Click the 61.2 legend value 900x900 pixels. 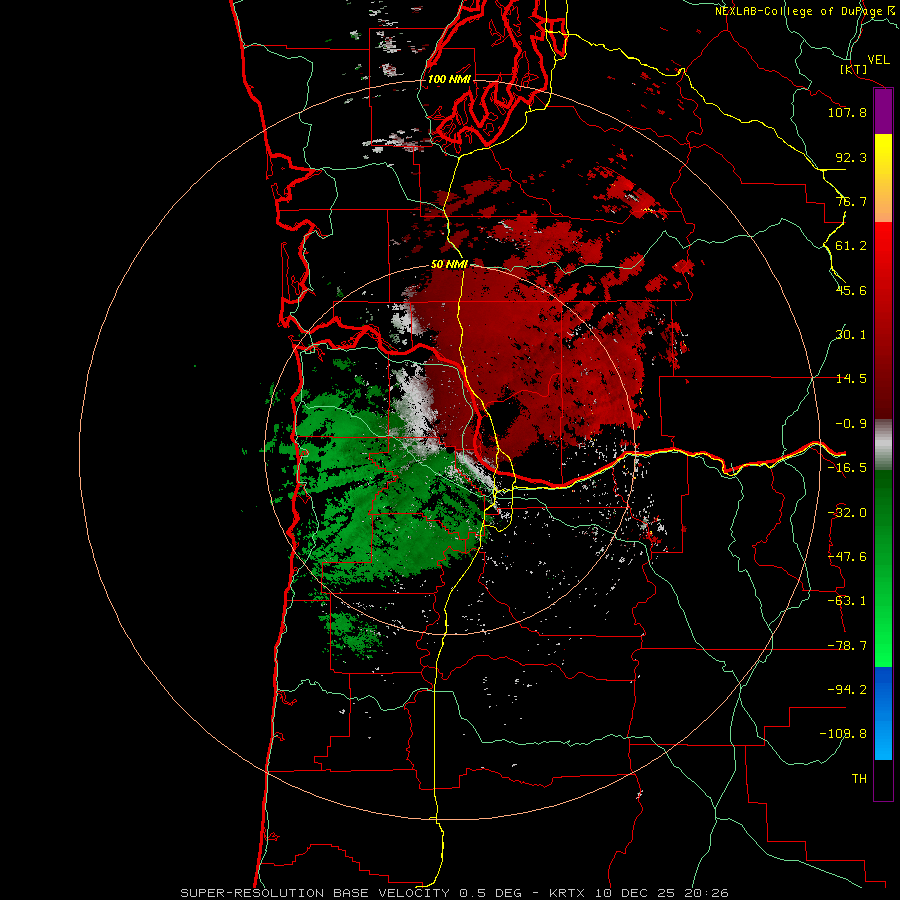[851, 246]
